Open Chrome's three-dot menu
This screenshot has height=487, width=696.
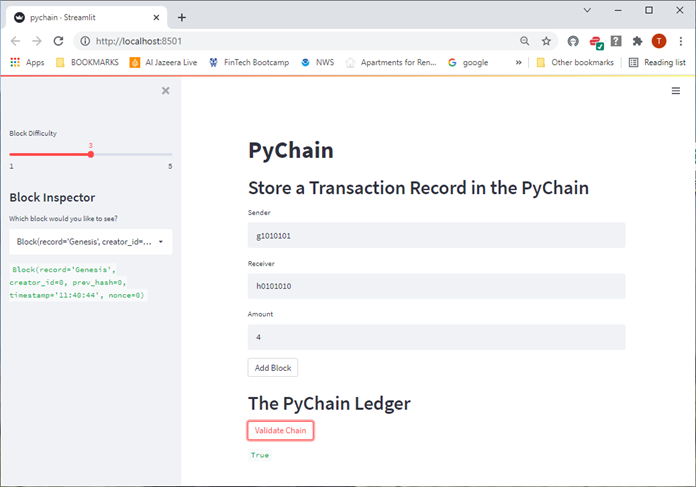point(680,41)
